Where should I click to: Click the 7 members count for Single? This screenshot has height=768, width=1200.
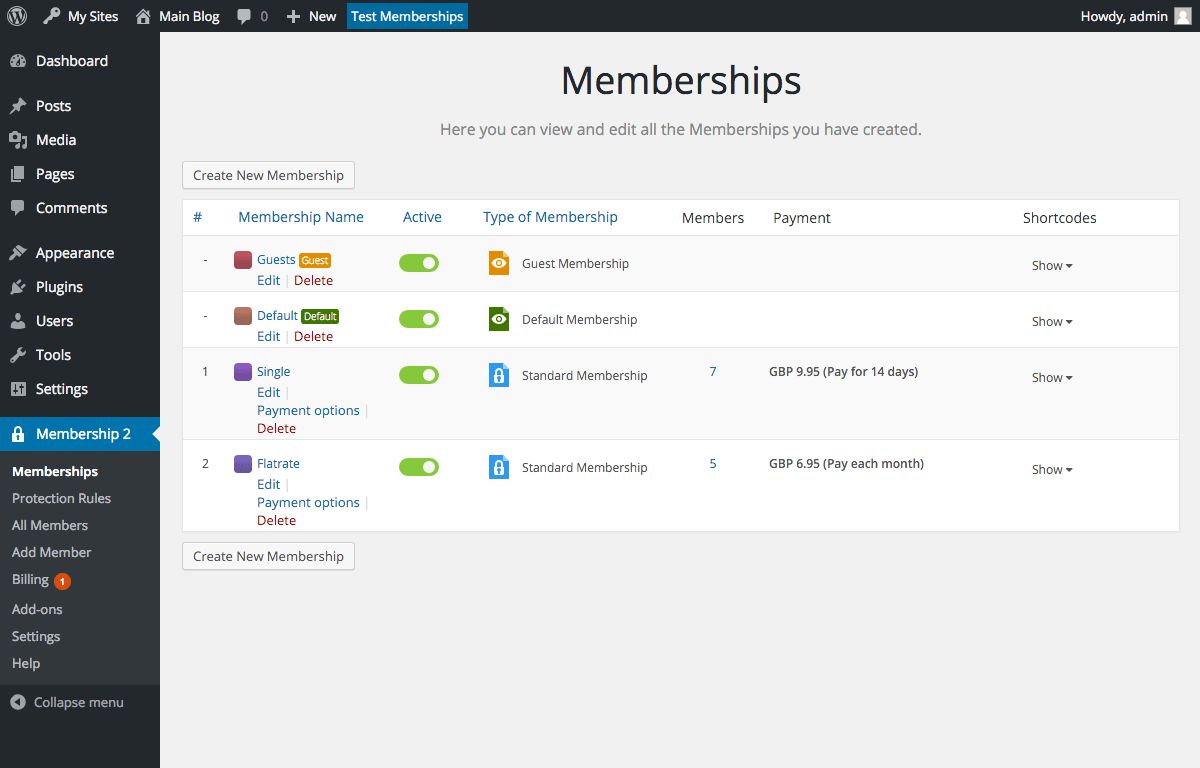[x=712, y=371]
